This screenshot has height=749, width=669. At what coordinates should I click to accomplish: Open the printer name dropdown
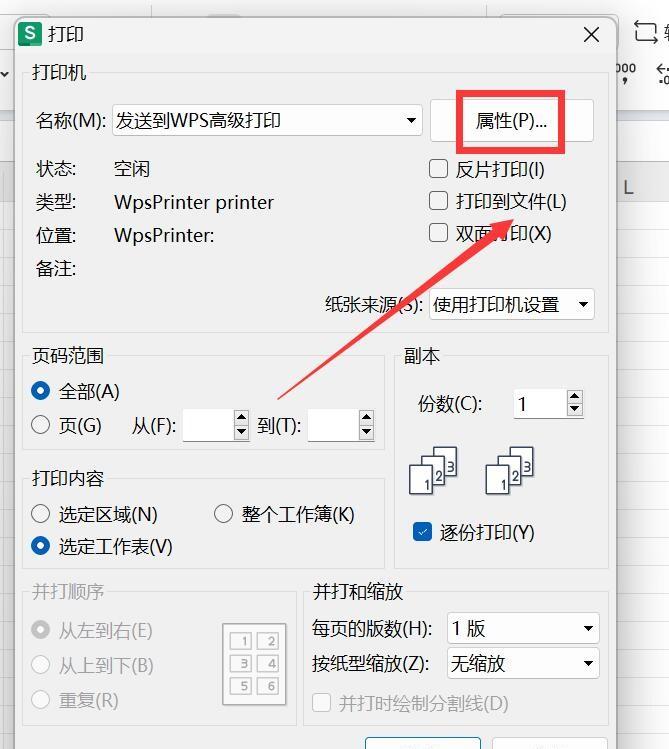tap(267, 120)
